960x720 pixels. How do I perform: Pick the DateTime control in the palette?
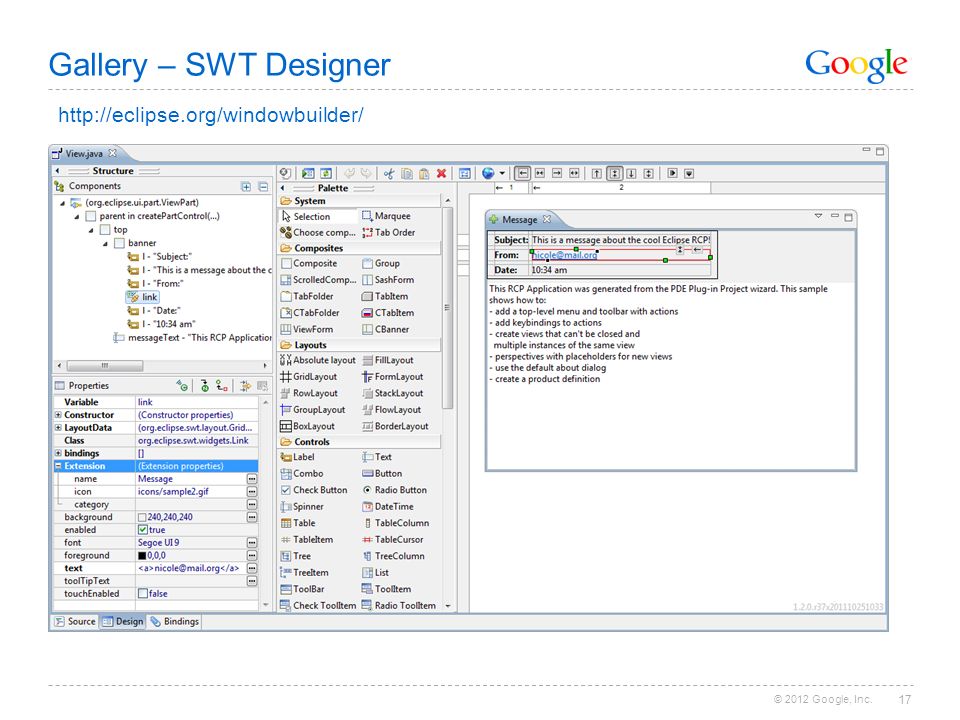click(x=388, y=507)
